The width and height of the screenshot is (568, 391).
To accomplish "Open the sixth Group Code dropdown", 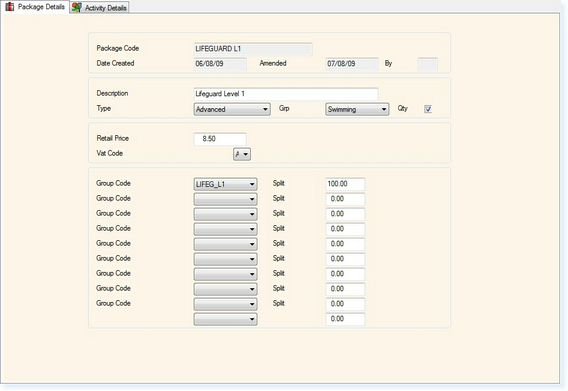I will click(226, 259).
